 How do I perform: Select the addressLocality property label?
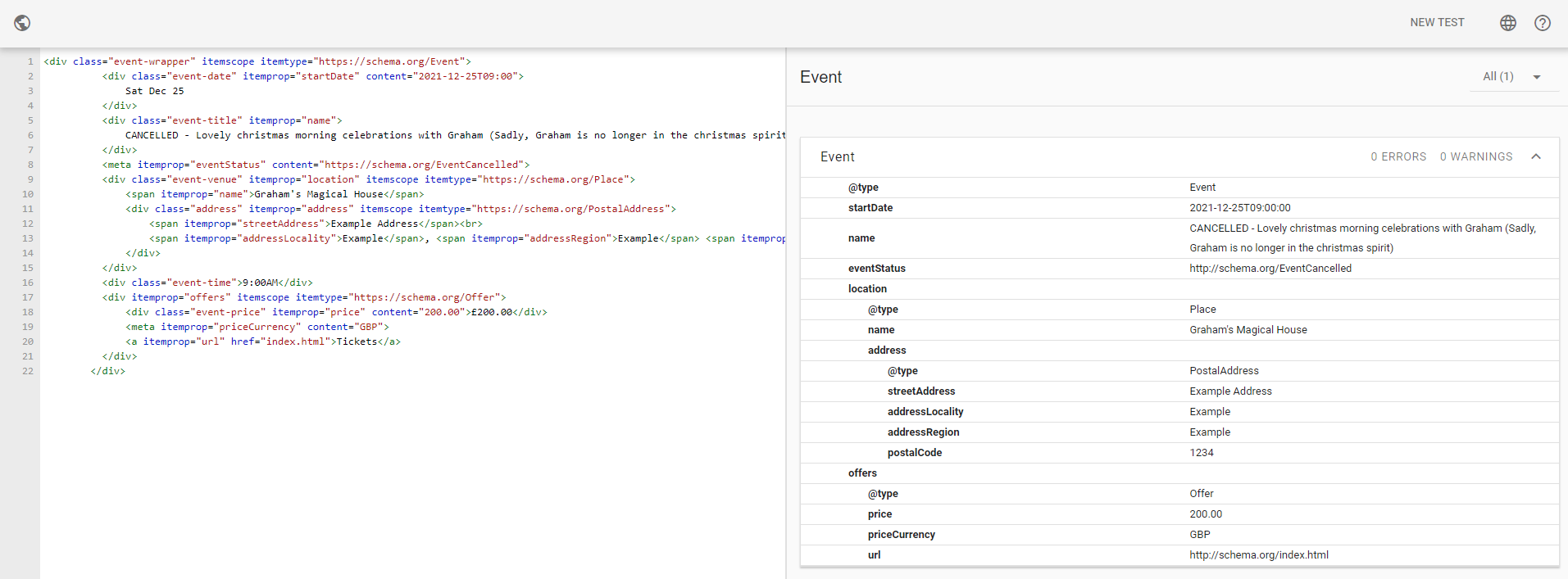coord(925,412)
